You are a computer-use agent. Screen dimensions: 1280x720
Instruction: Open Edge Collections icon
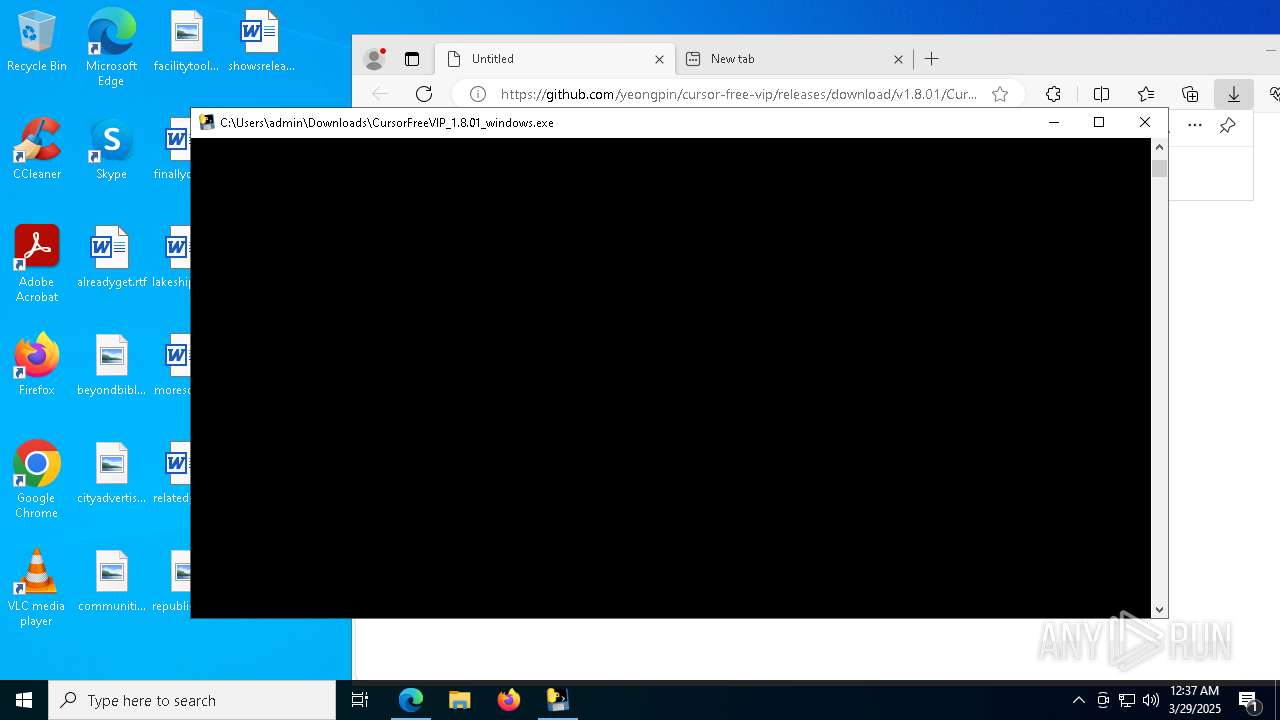click(x=1190, y=94)
